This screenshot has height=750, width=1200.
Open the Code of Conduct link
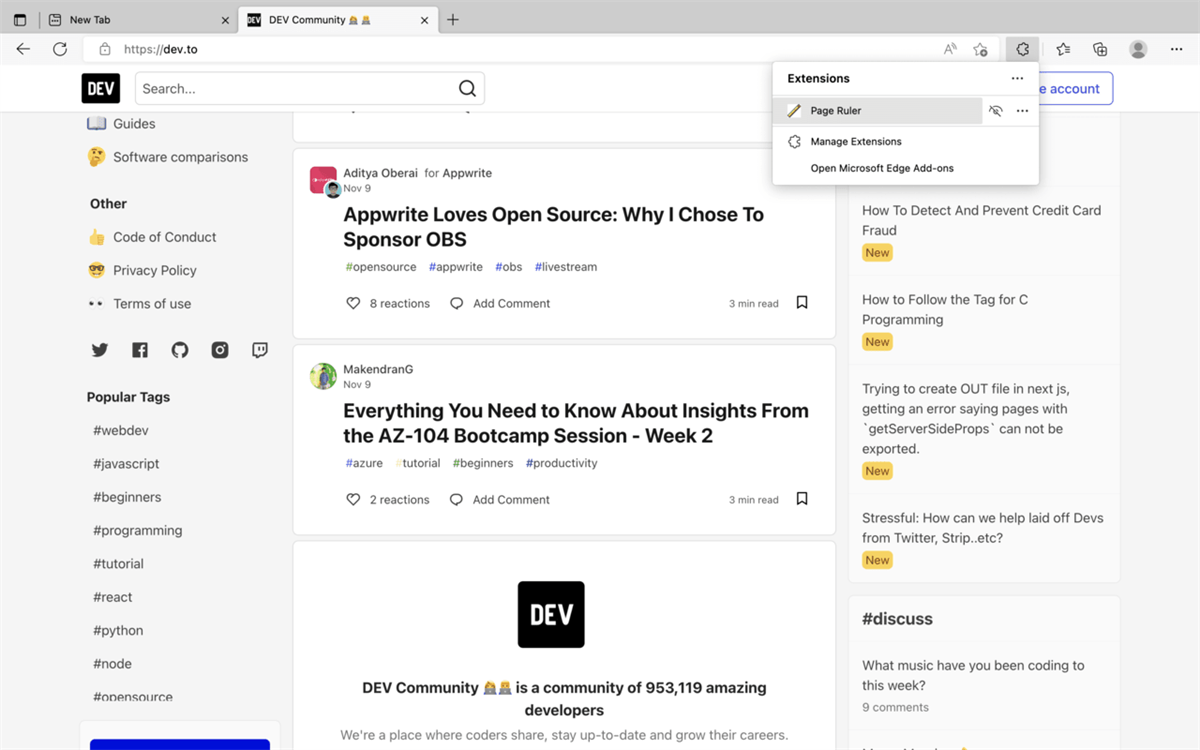point(164,237)
